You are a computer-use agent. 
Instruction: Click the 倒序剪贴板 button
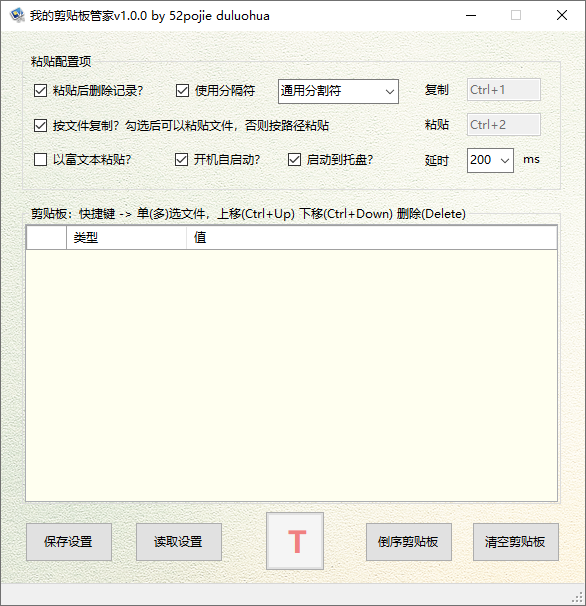(409, 542)
